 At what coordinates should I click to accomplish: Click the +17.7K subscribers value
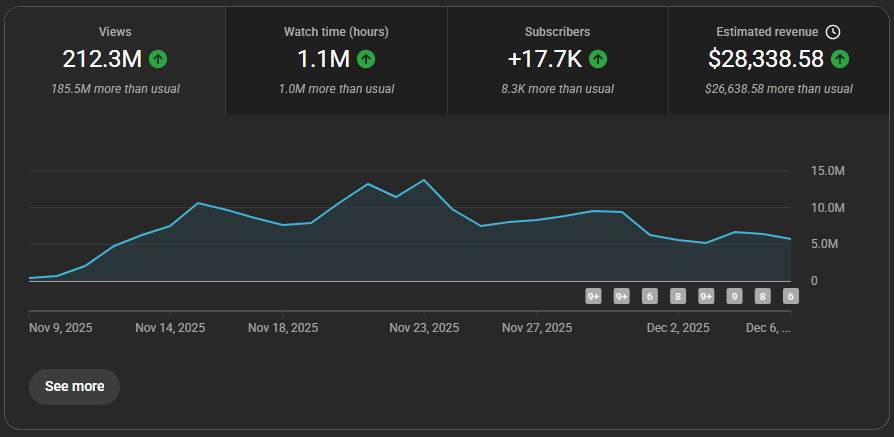[544, 59]
